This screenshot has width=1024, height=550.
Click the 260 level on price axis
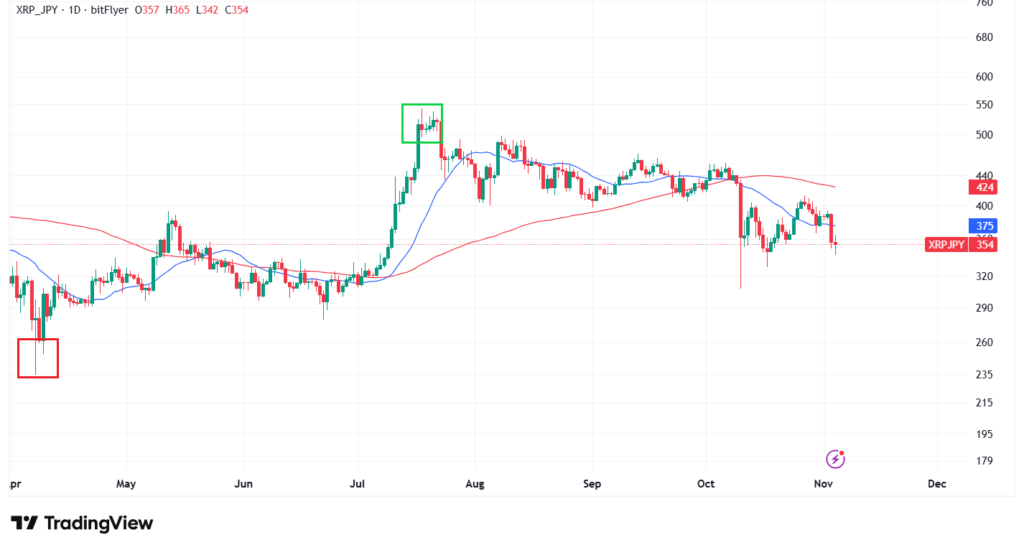pyautogui.click(x=983, y=343)
